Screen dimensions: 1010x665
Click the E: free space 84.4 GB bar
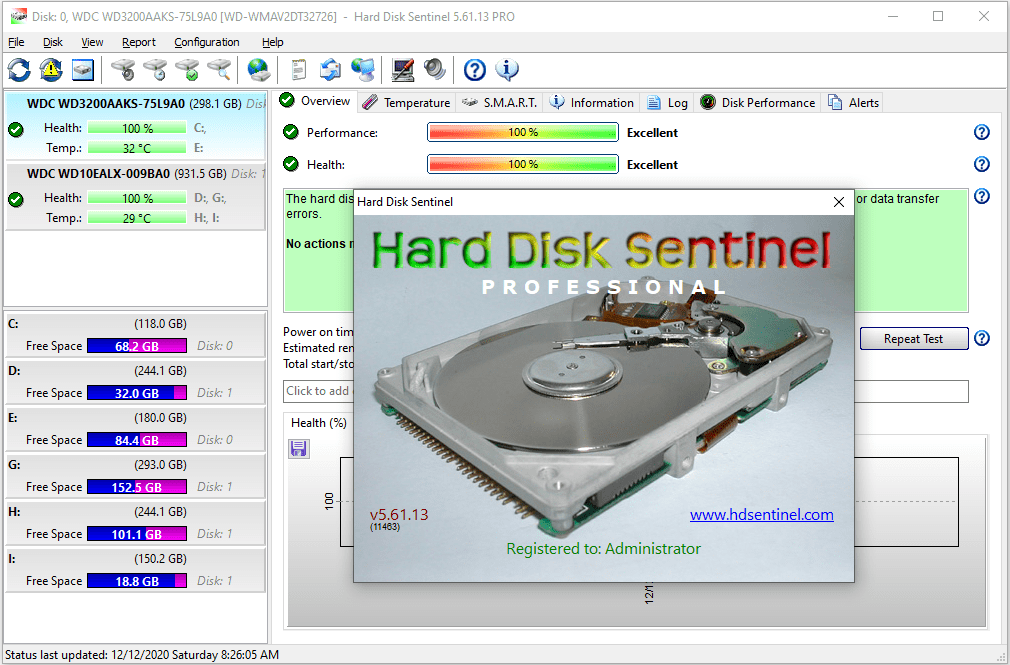point(137,440)
